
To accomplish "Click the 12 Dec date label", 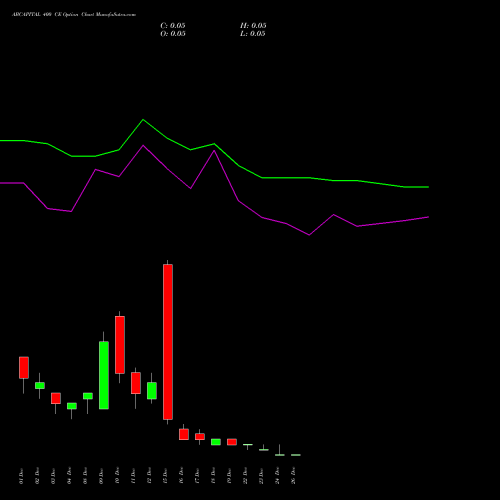I will [x=149, y=476].
